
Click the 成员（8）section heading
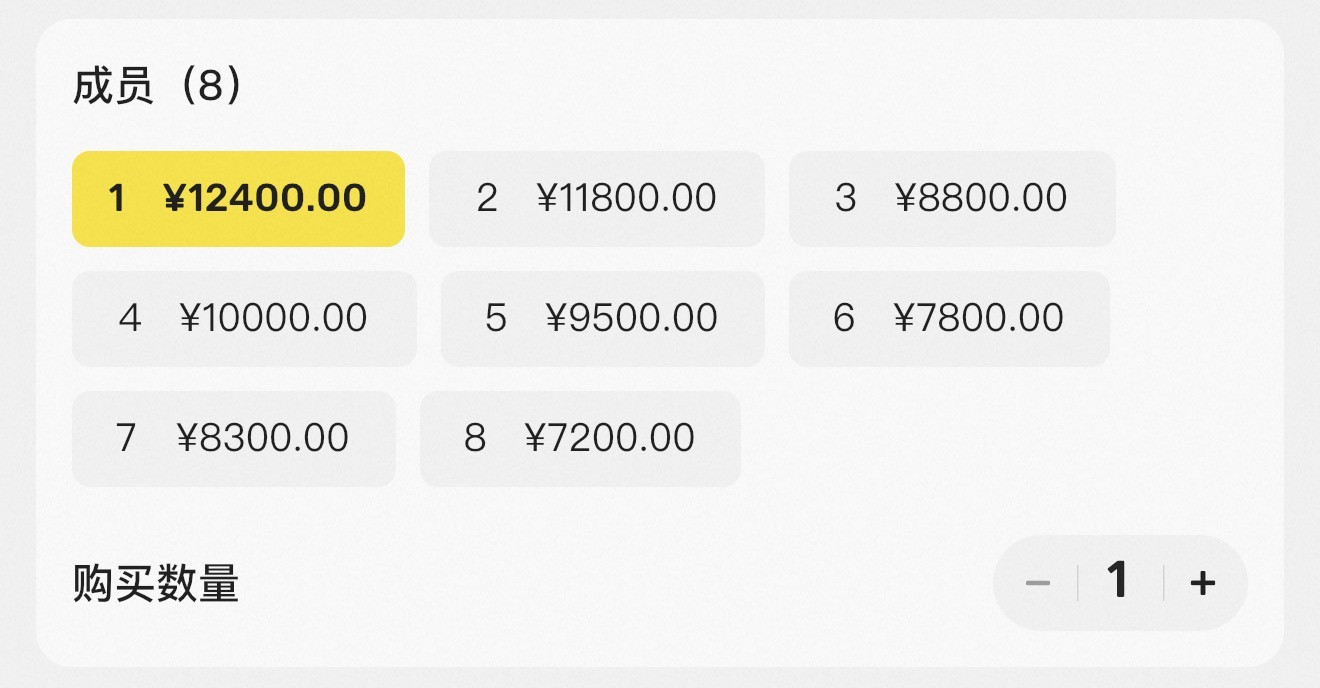tap(157, 87)
